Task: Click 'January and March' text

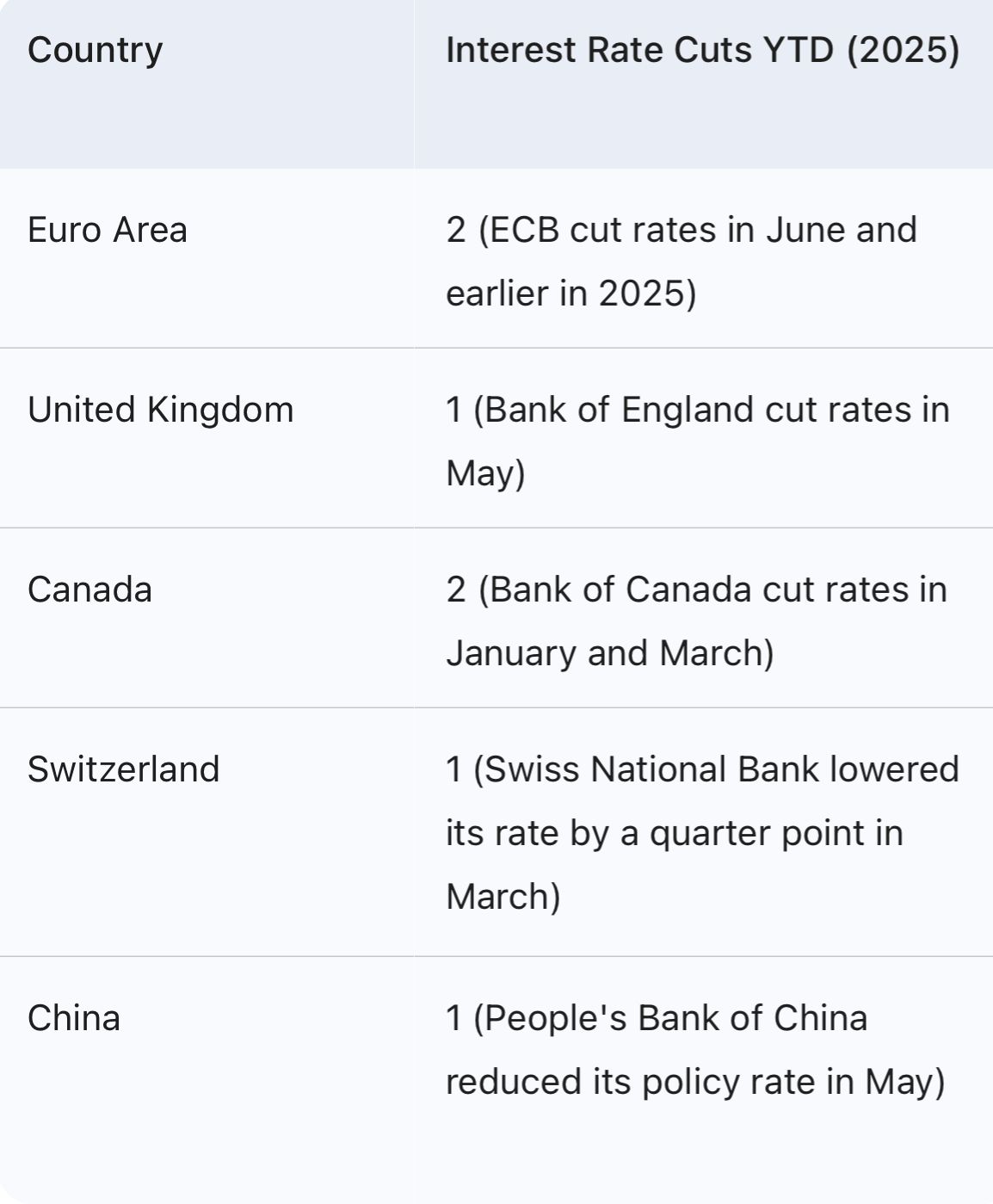Action: click(610, 653)
